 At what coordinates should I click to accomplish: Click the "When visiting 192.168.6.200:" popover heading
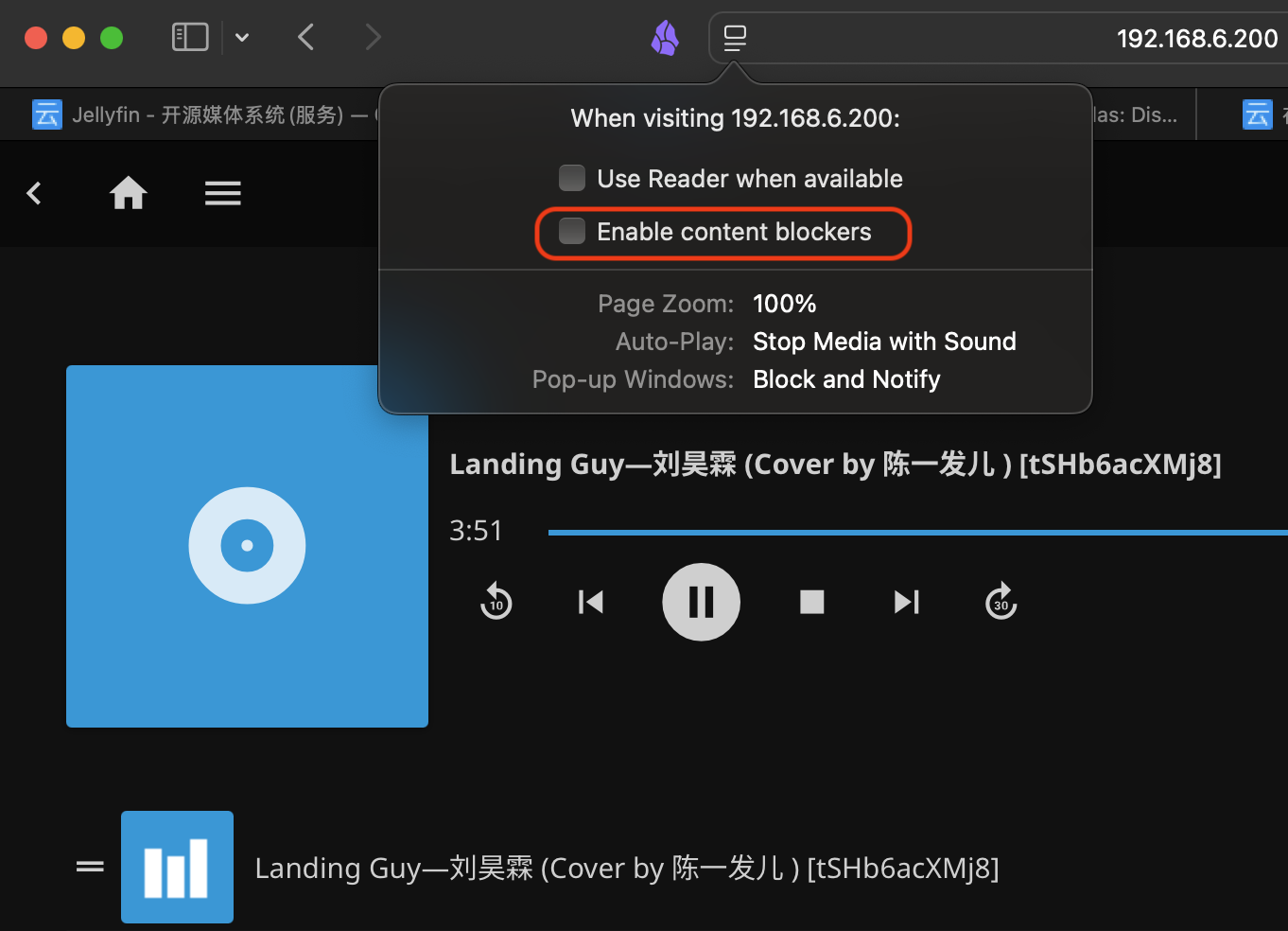pos(736,118)
